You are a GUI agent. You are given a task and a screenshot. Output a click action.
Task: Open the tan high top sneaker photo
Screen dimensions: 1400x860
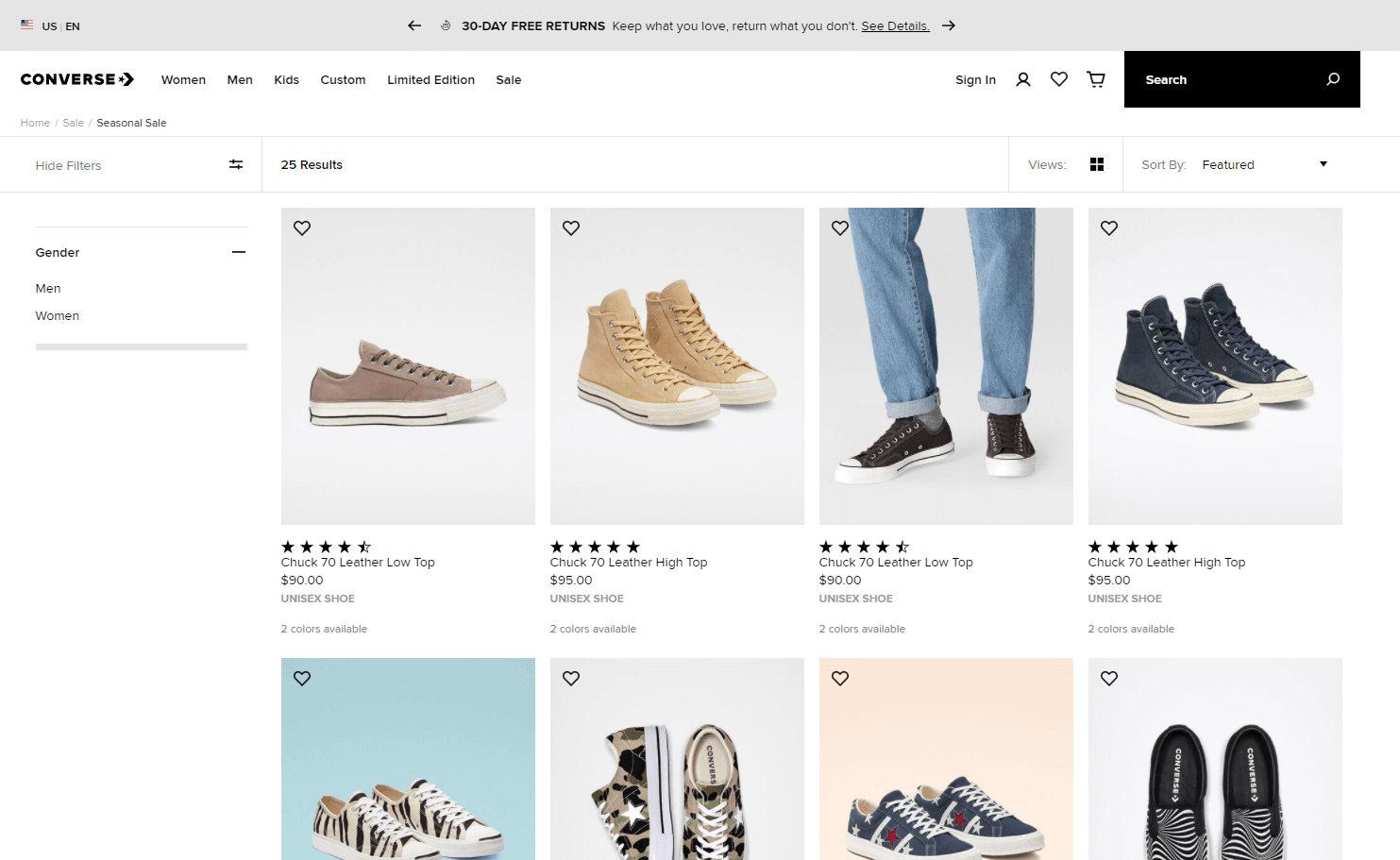click(677, 366)
